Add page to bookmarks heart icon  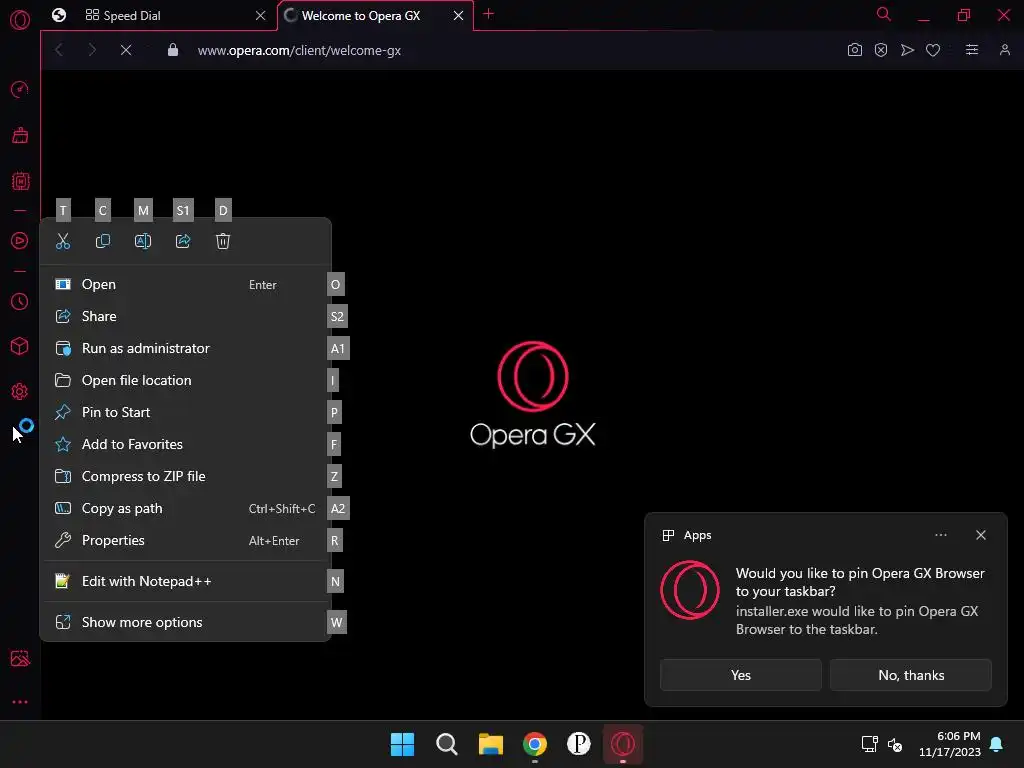933,50
